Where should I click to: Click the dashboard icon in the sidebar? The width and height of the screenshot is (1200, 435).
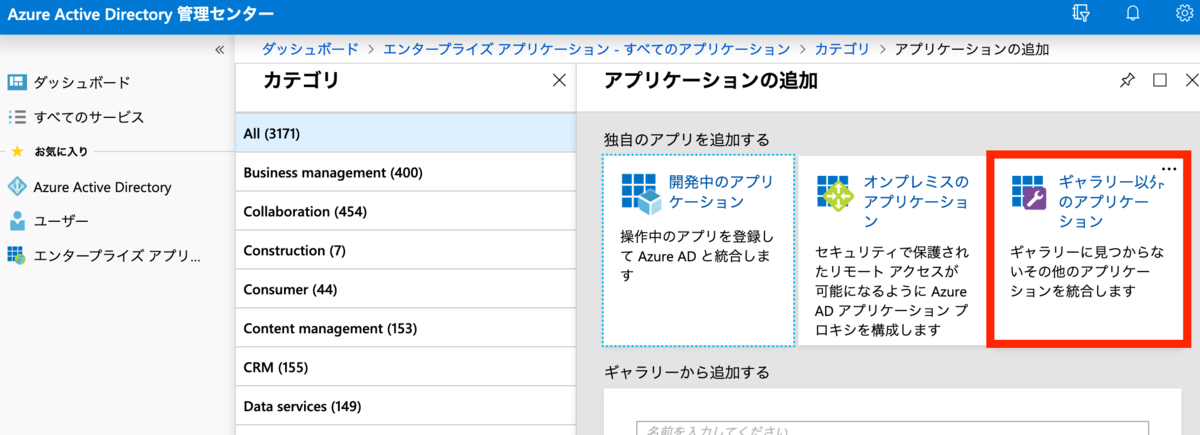point(16,83)
